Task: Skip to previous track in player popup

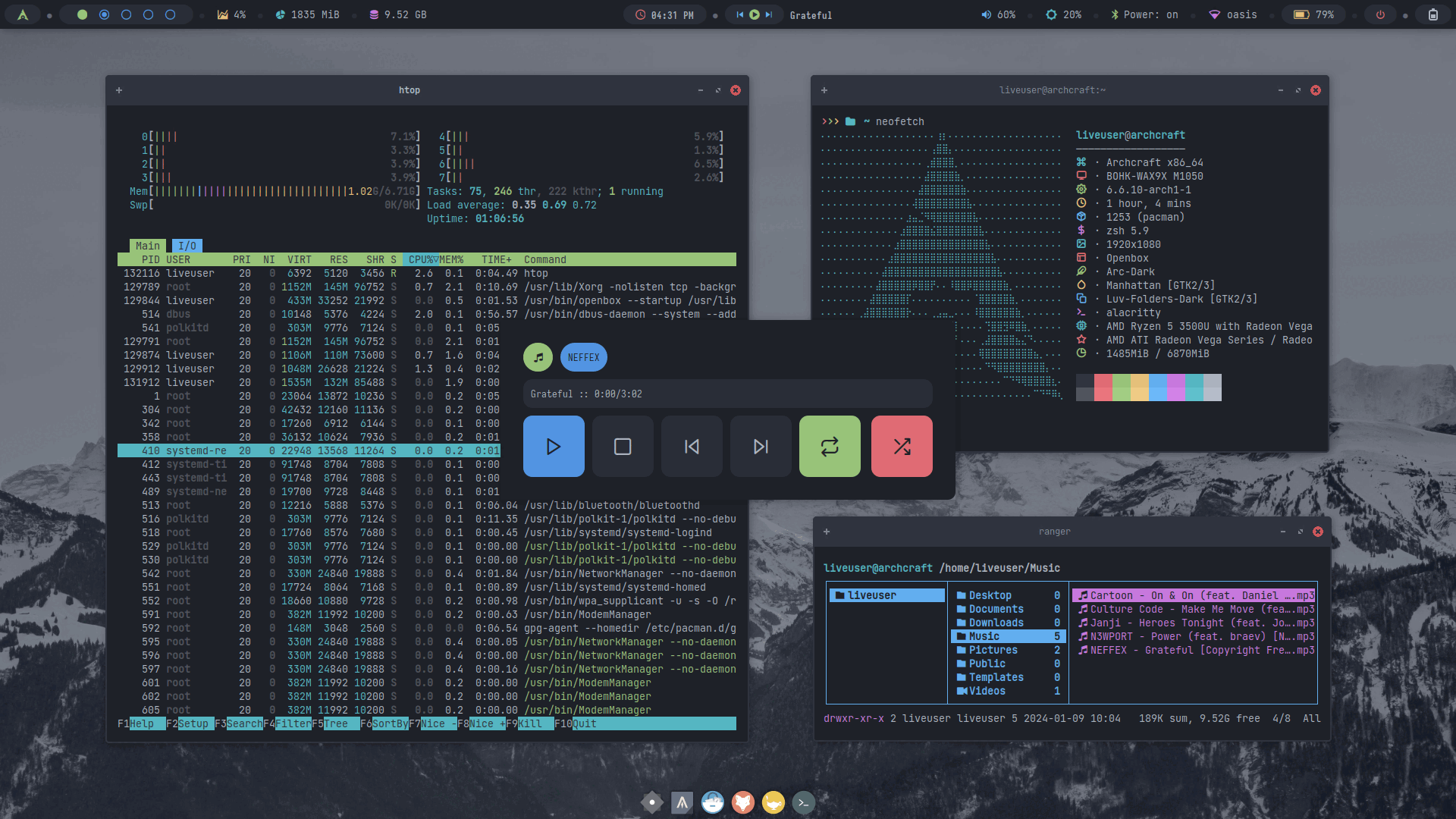Action: point(692,447)
